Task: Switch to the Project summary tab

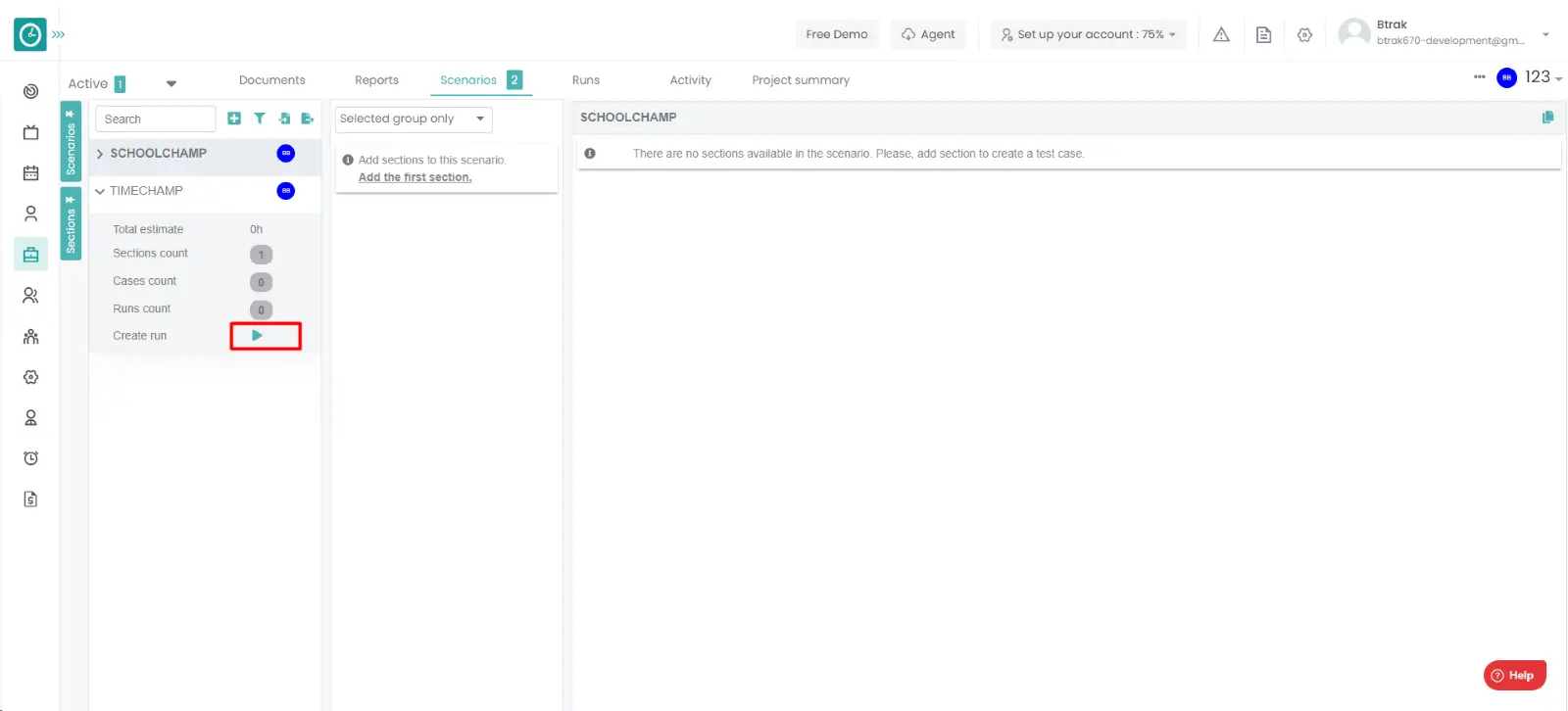Action: 800,80
